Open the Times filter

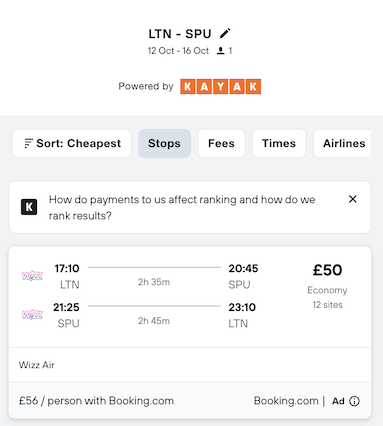279,143
